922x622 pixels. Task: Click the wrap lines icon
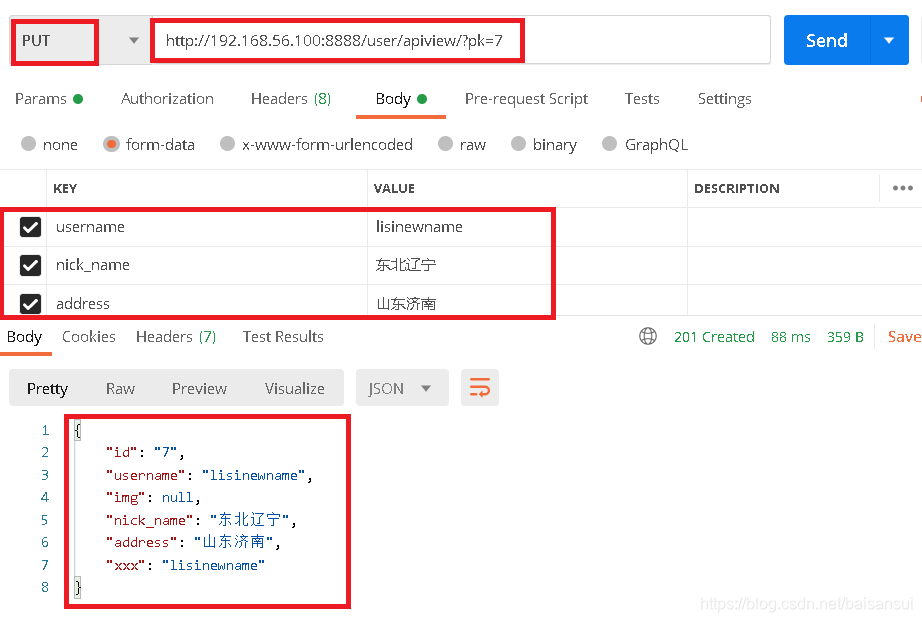(x=480, y=388)
